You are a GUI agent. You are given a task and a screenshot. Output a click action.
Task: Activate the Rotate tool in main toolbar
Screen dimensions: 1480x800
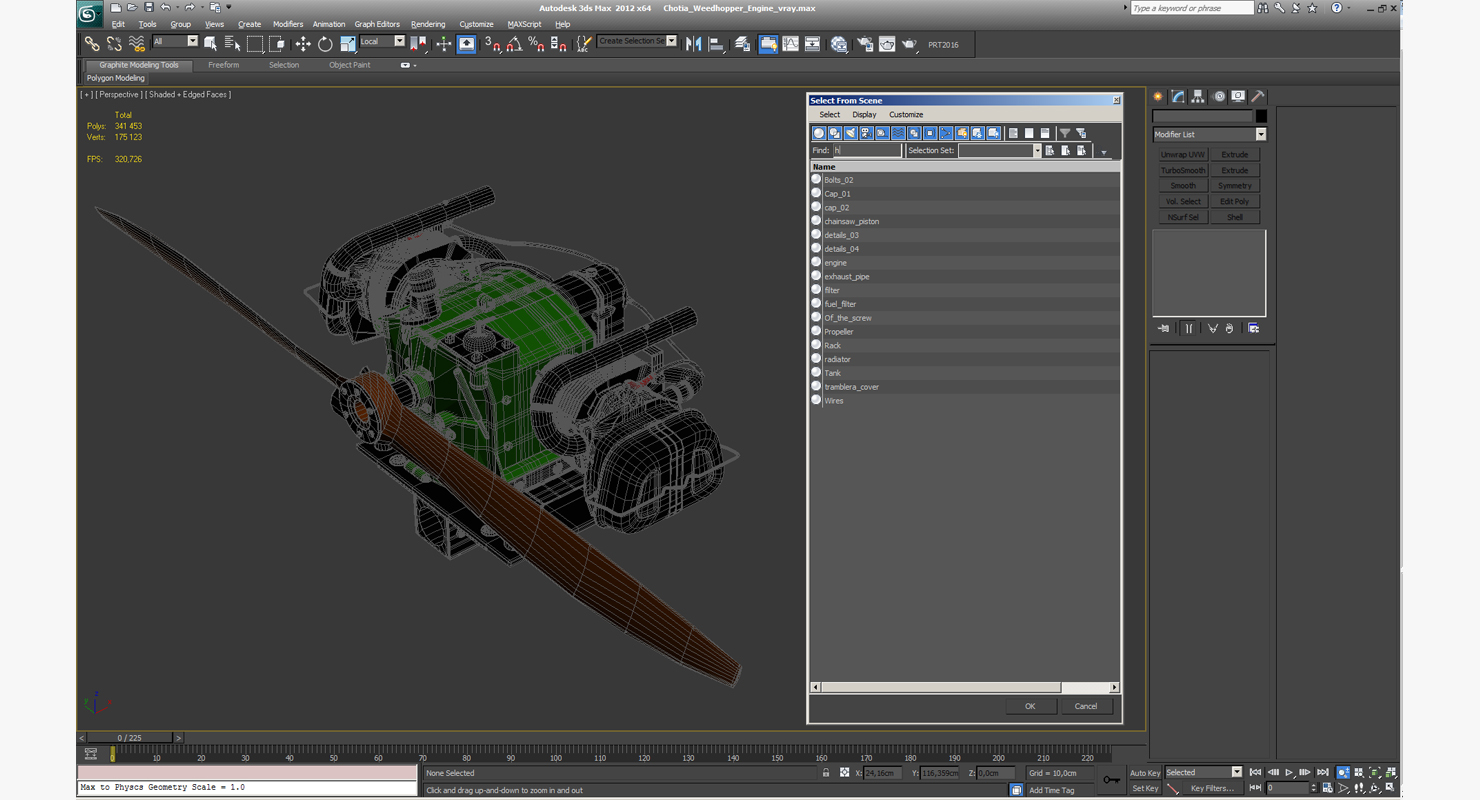(325, 44)
